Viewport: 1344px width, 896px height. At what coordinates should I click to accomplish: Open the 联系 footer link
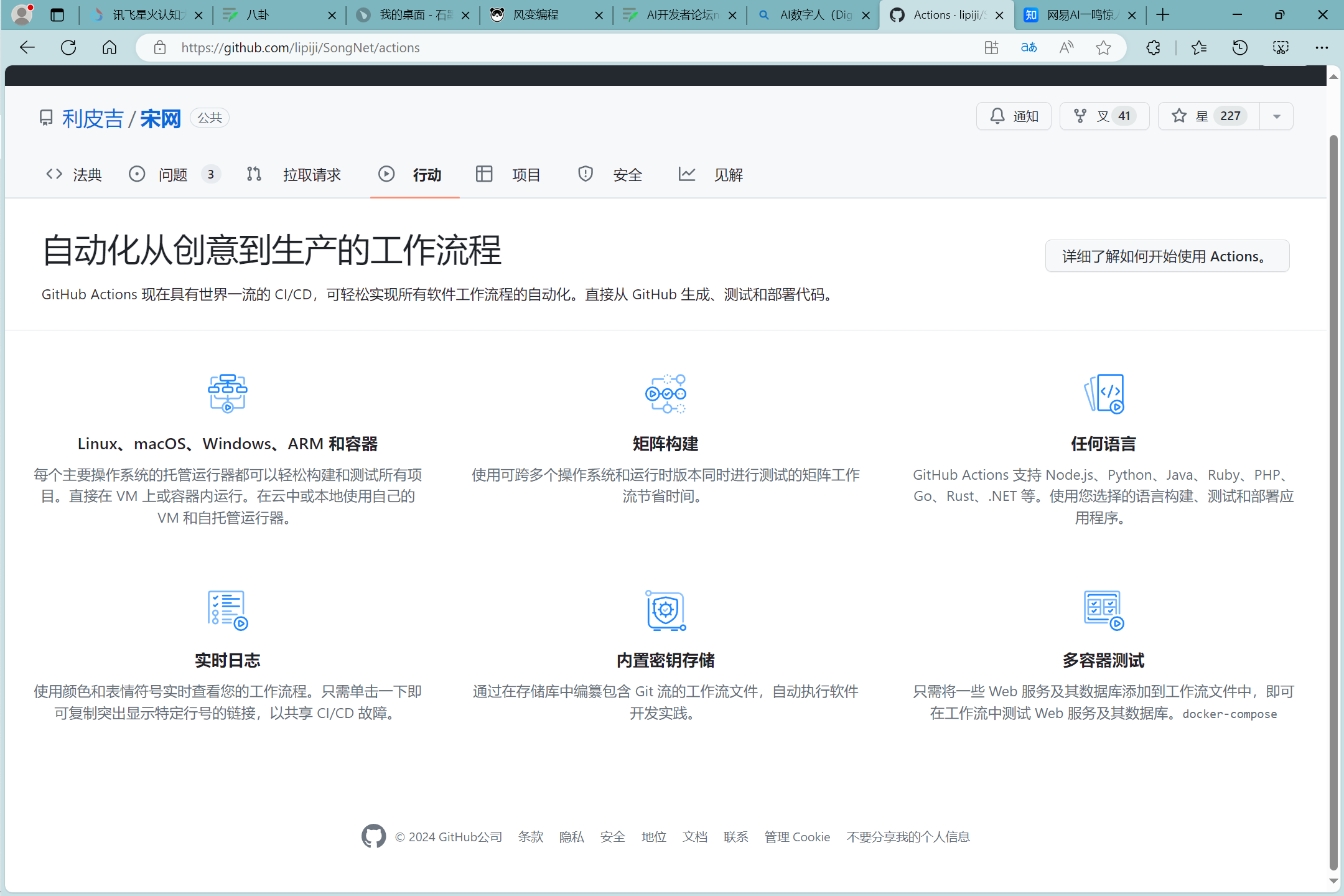pos(736,837)
